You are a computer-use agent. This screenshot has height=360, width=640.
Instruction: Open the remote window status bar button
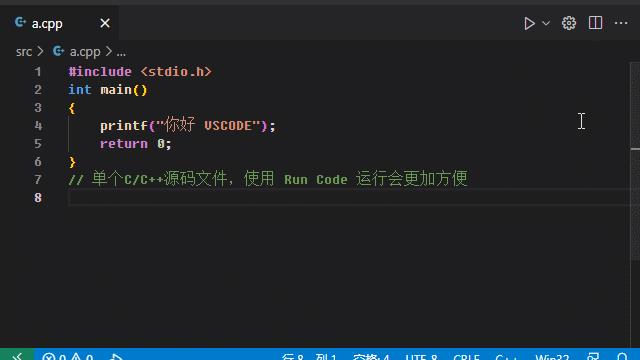tap(17, 355)
